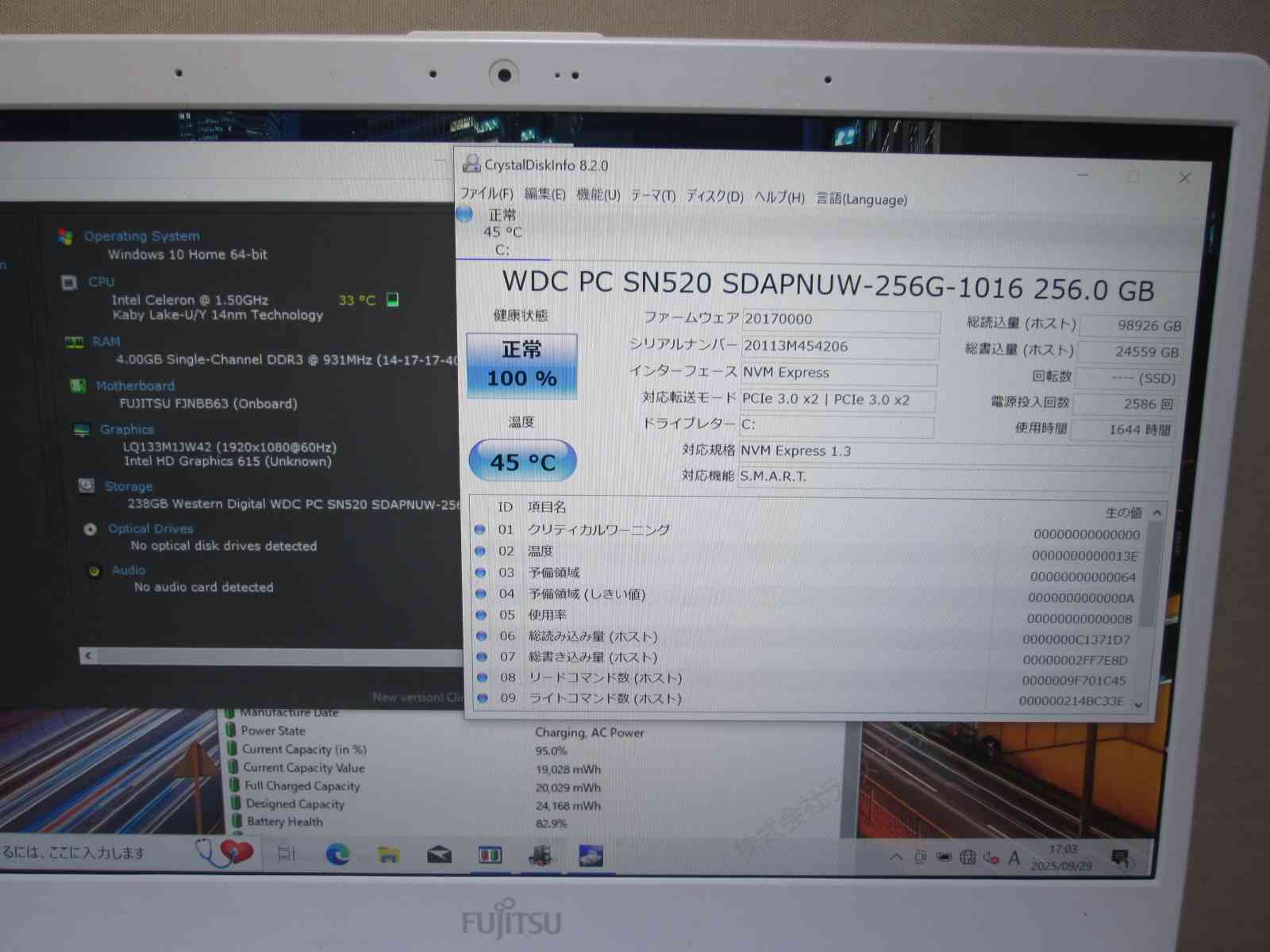Open the 言語(Language) menu
The height and width of the screenshot is (952, 1270).
tap(861, 199)
